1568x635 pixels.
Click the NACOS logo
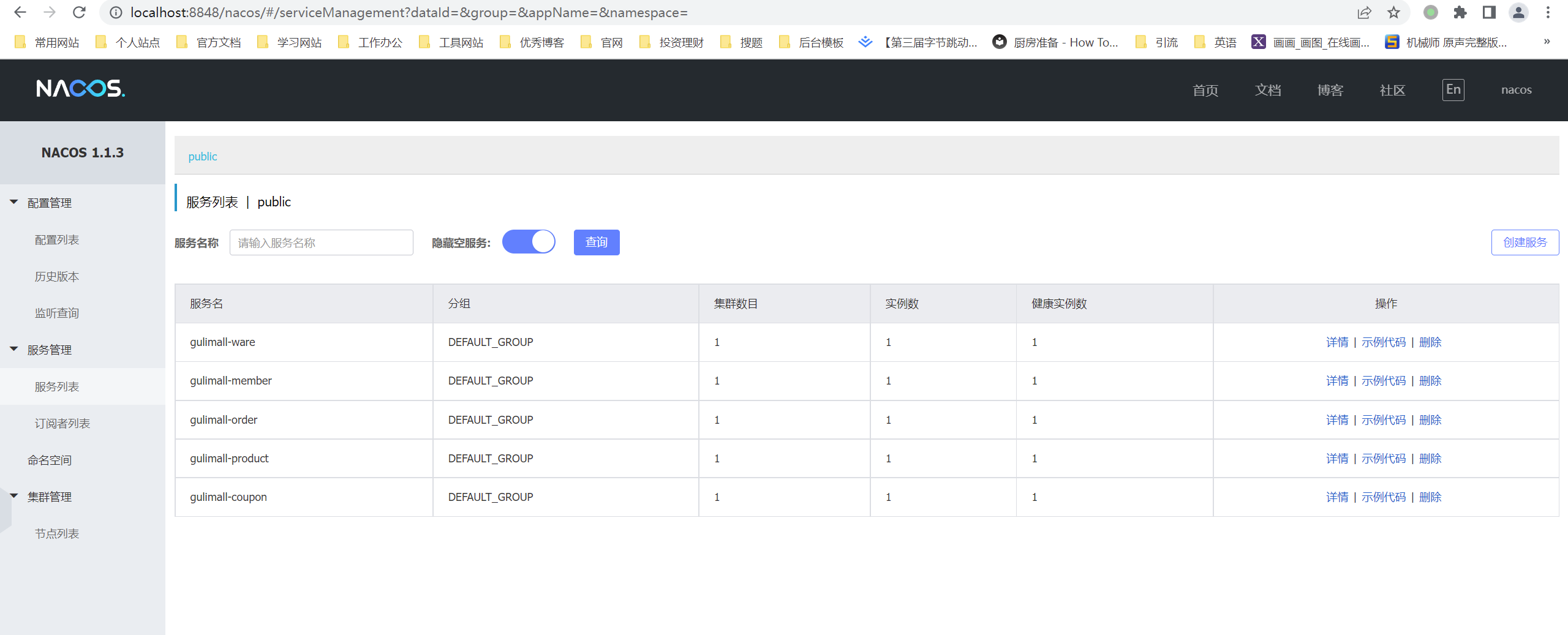80,89
